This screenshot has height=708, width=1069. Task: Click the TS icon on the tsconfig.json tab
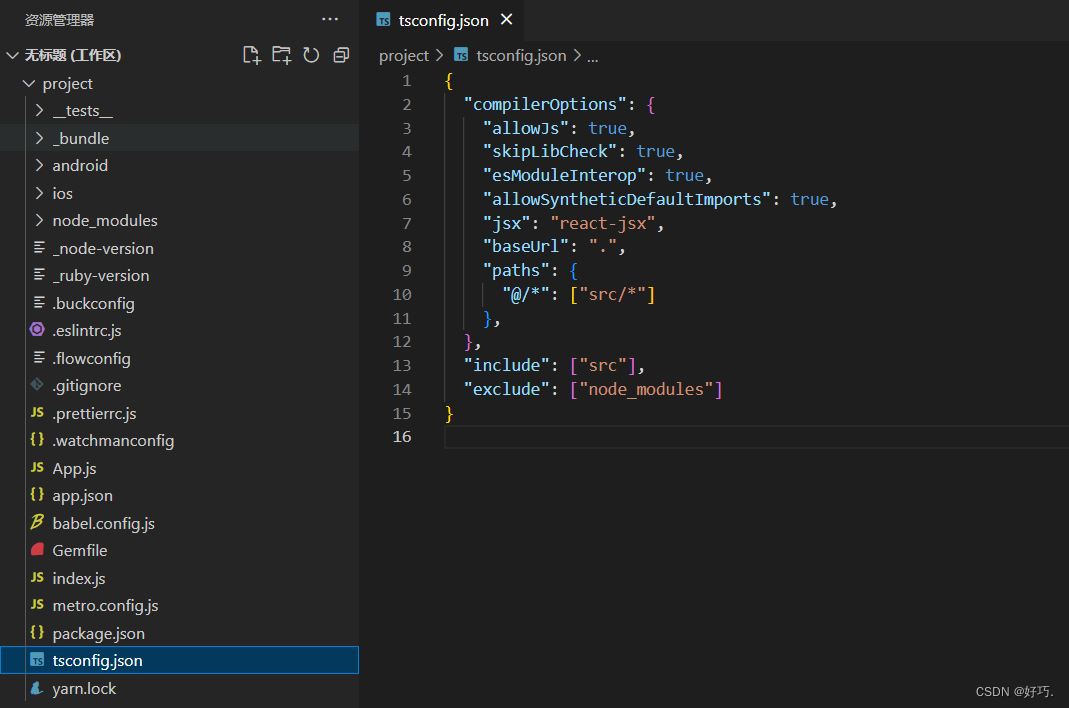[383, 19]
